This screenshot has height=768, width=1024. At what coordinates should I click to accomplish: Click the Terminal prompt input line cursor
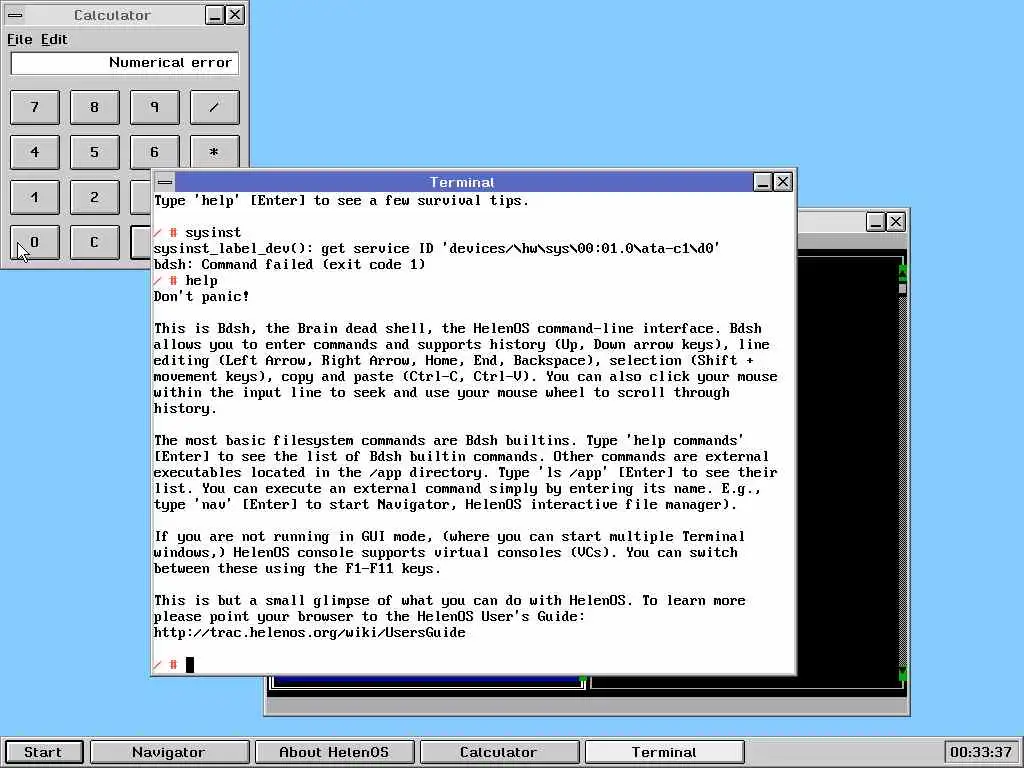[x=190, y=665]
